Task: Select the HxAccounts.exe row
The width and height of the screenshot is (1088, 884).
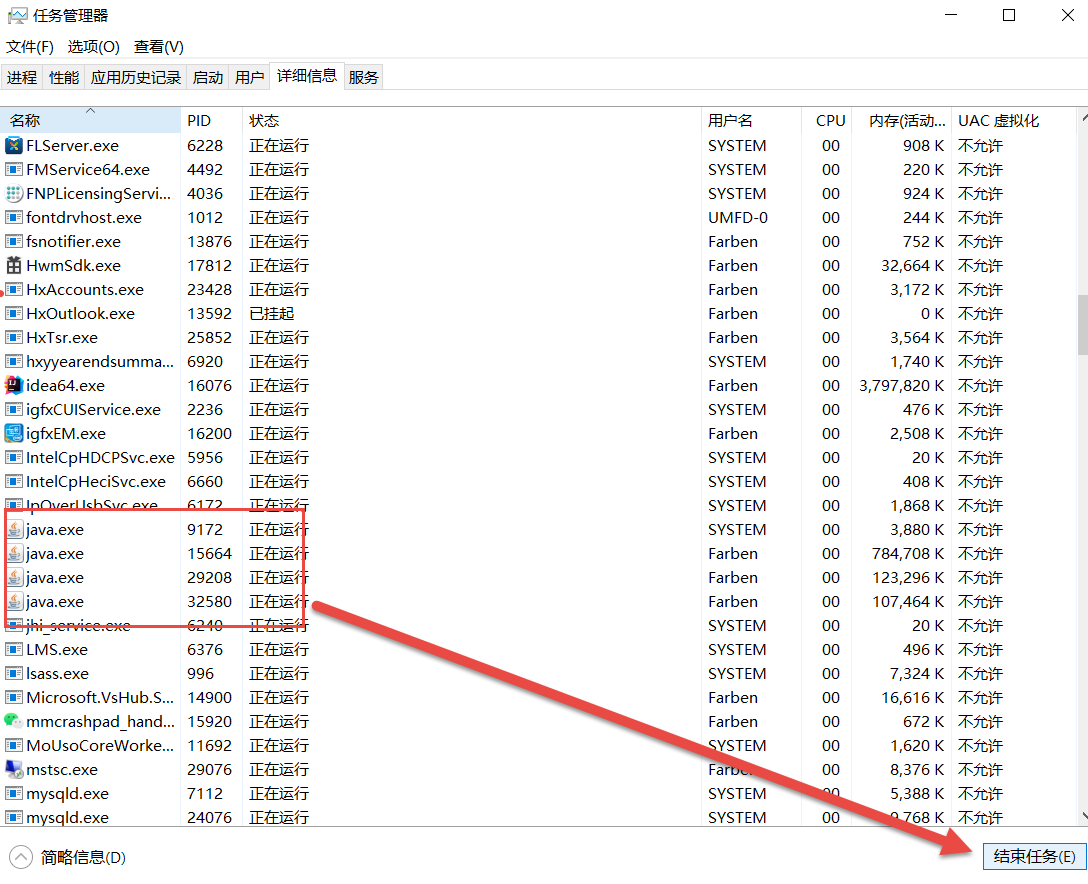Action: (x=538, y=289)
